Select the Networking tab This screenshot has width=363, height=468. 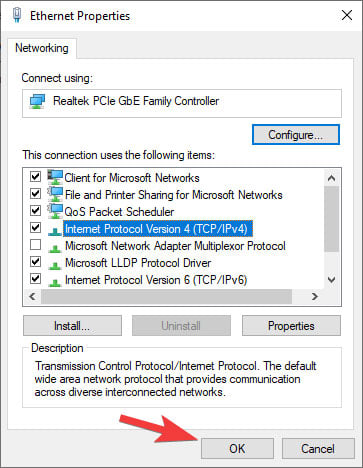pyautogui.click(x=42, y=48)
